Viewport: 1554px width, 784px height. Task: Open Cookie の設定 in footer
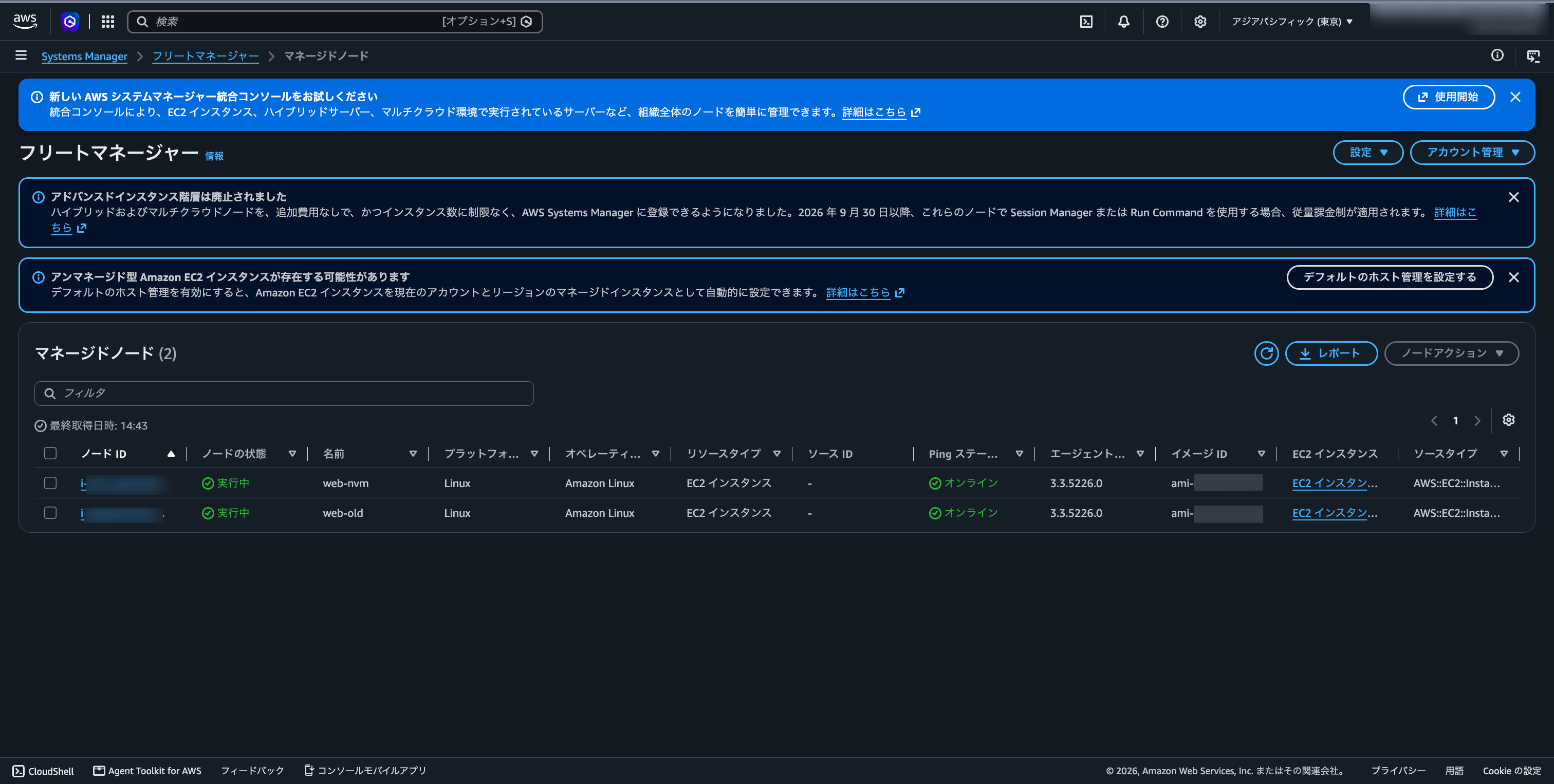point(1511,771)
